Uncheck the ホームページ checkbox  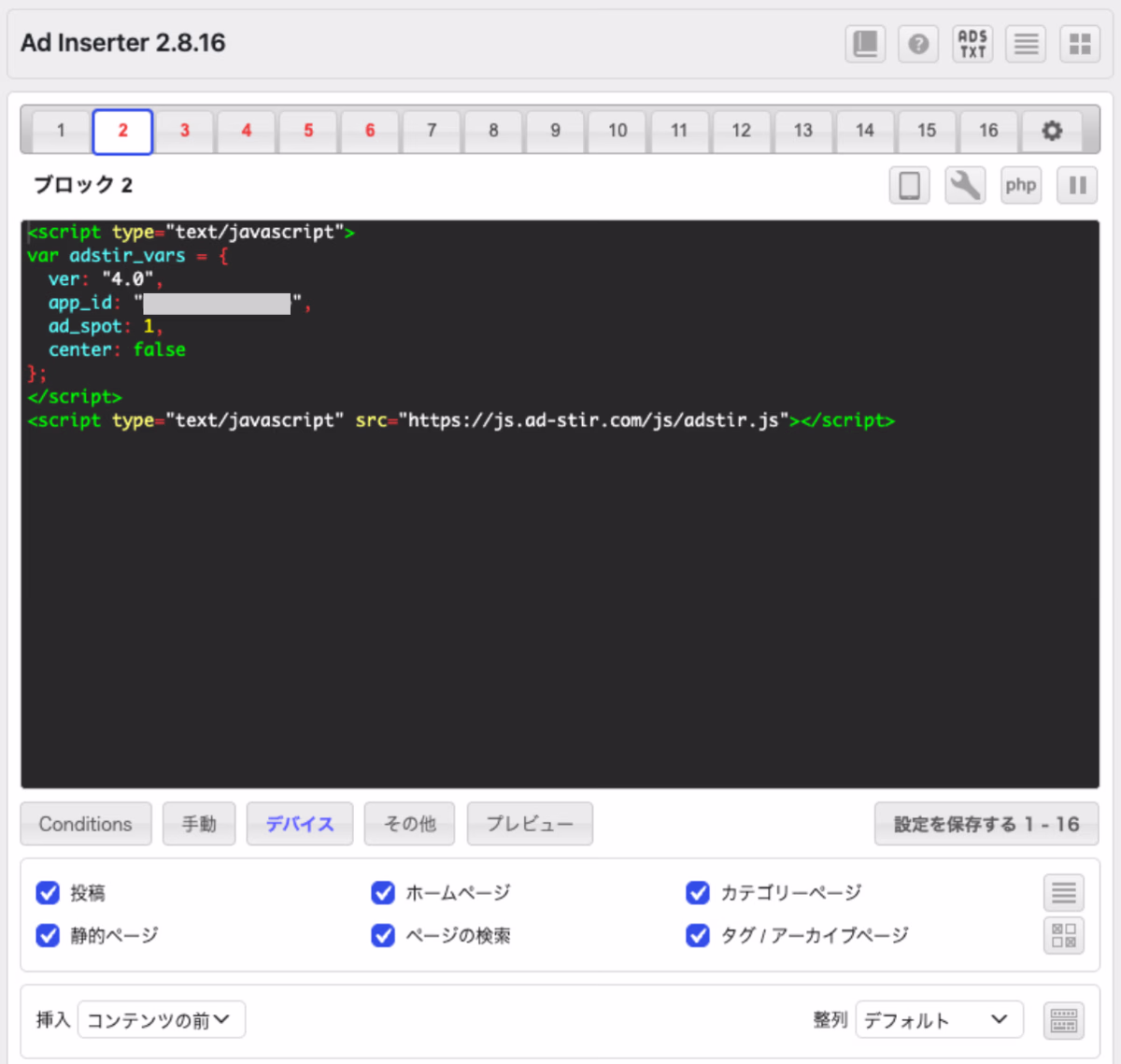pos(383,893)
